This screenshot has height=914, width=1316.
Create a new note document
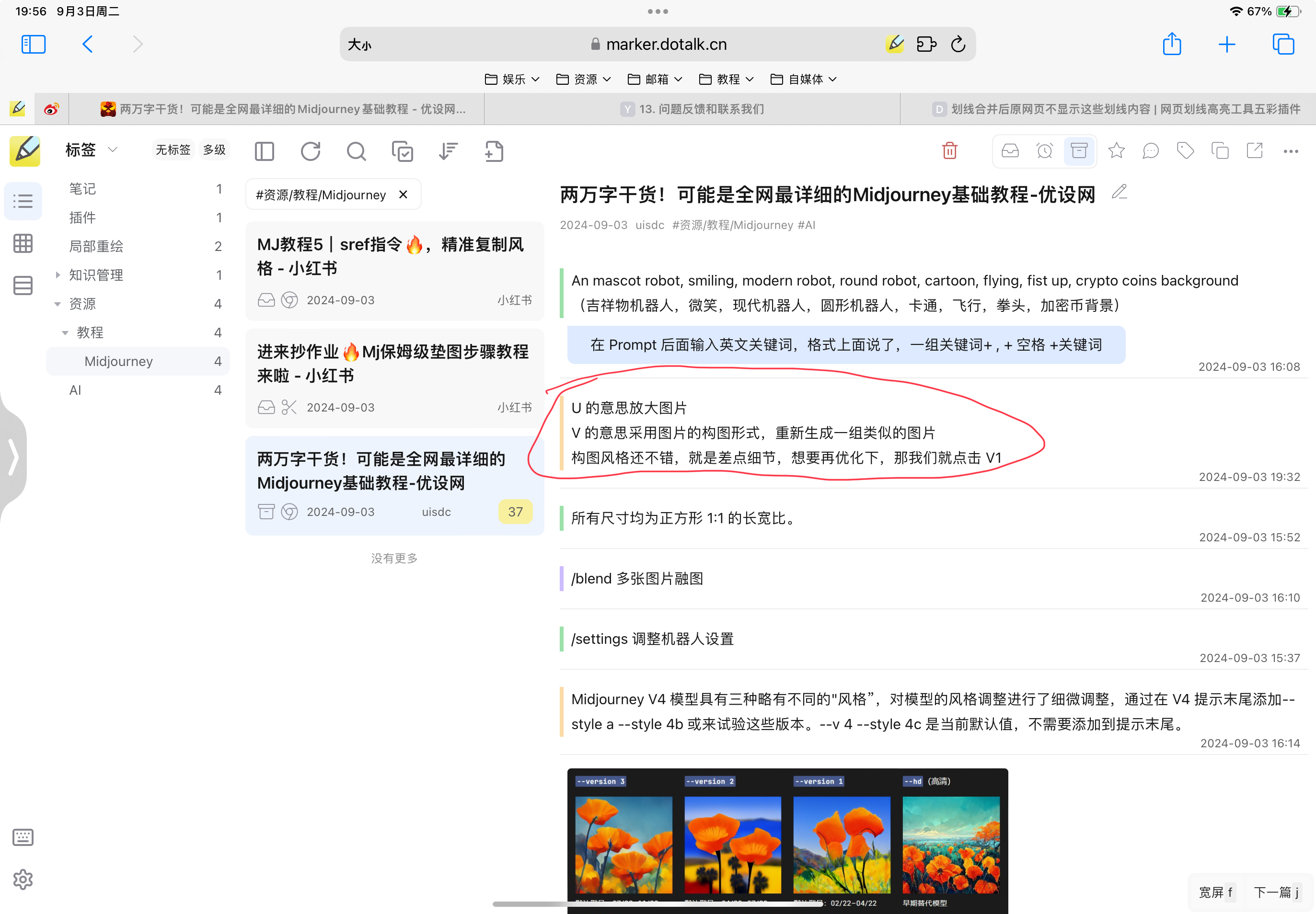(494, 151)
